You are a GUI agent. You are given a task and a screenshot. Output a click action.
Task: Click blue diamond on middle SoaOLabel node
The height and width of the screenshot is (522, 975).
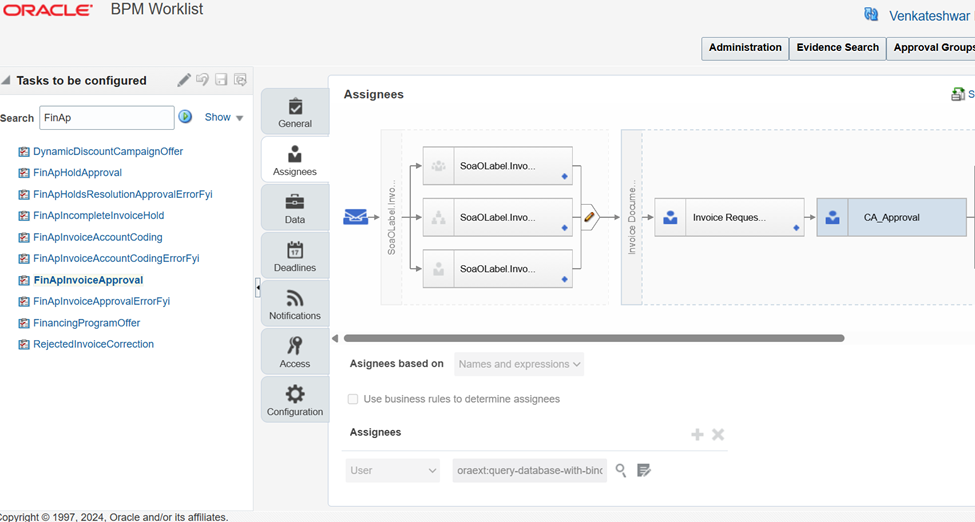click(x=565, y=228)
